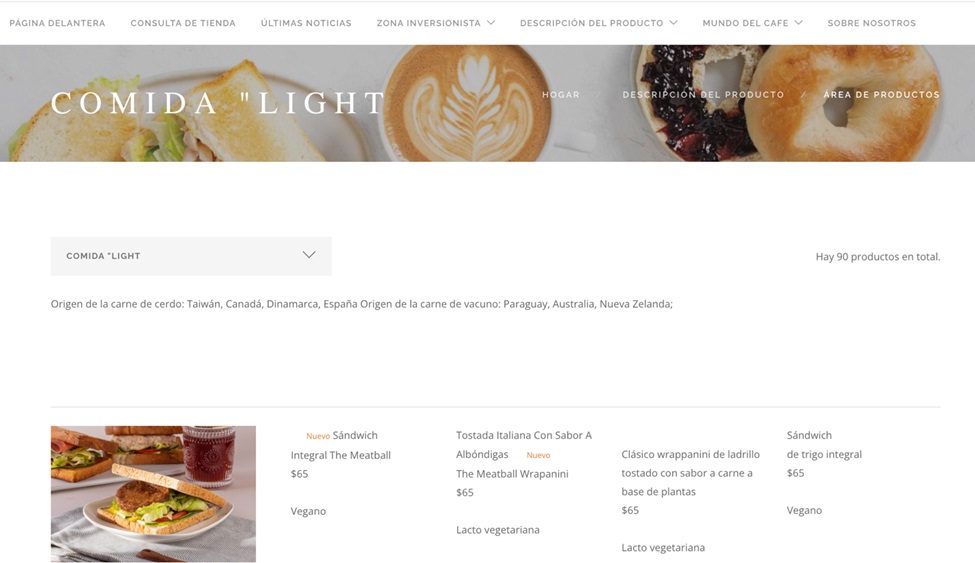Click the orange Nuevo tag beside Sándwich
This screenshot has width=975, height=563.
[318, 436]
